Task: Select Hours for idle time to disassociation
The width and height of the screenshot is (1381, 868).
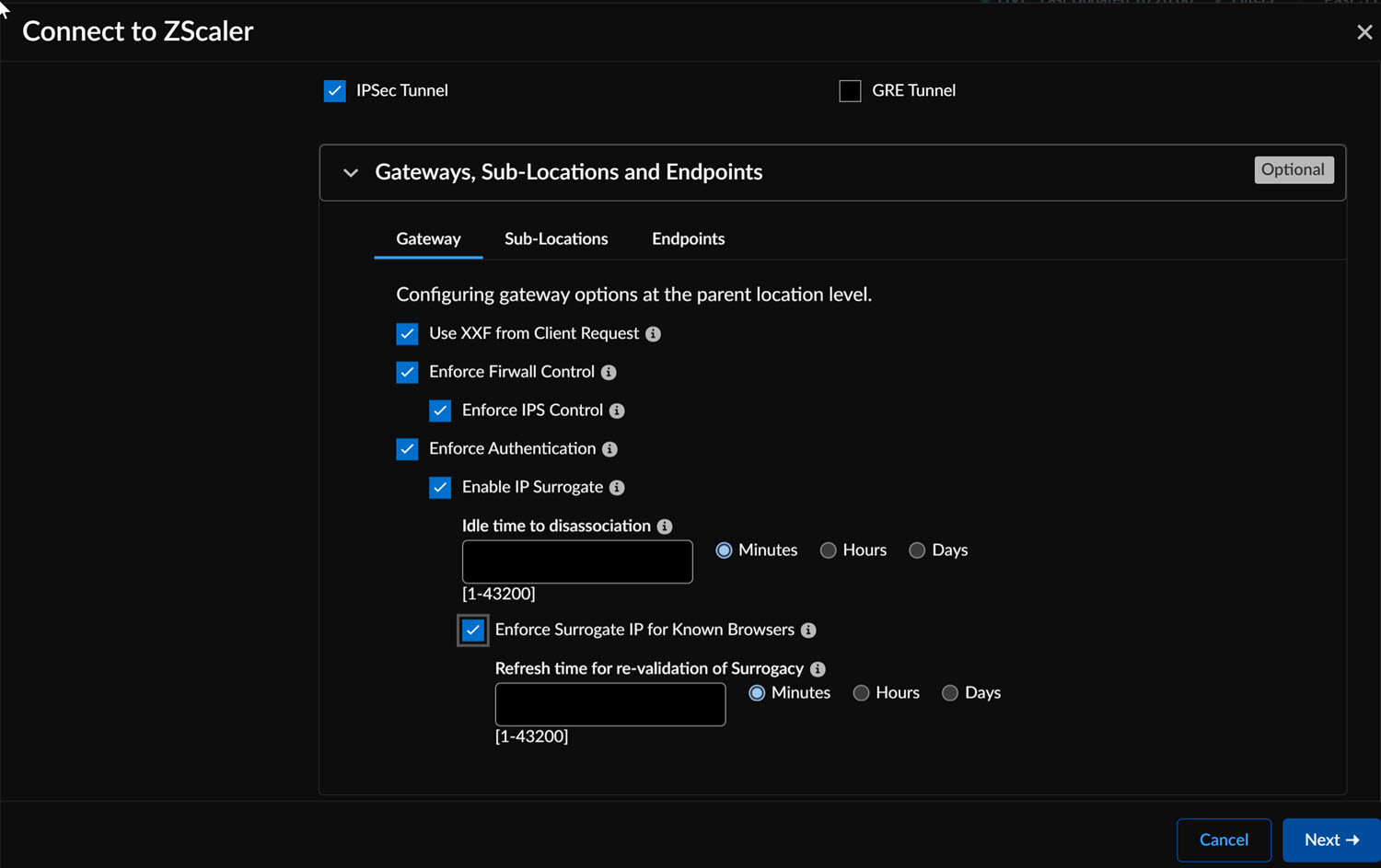Action: 829,550
